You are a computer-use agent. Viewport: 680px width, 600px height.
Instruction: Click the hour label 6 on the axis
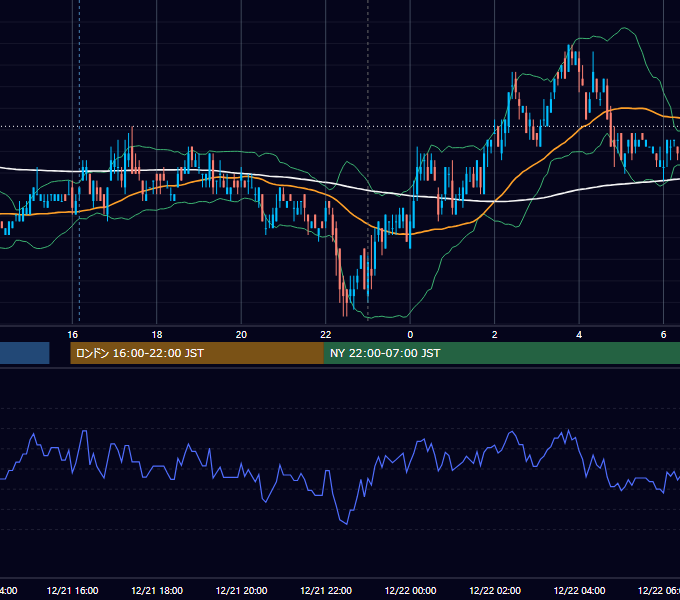pyautogui.click(x=663, y=335)
